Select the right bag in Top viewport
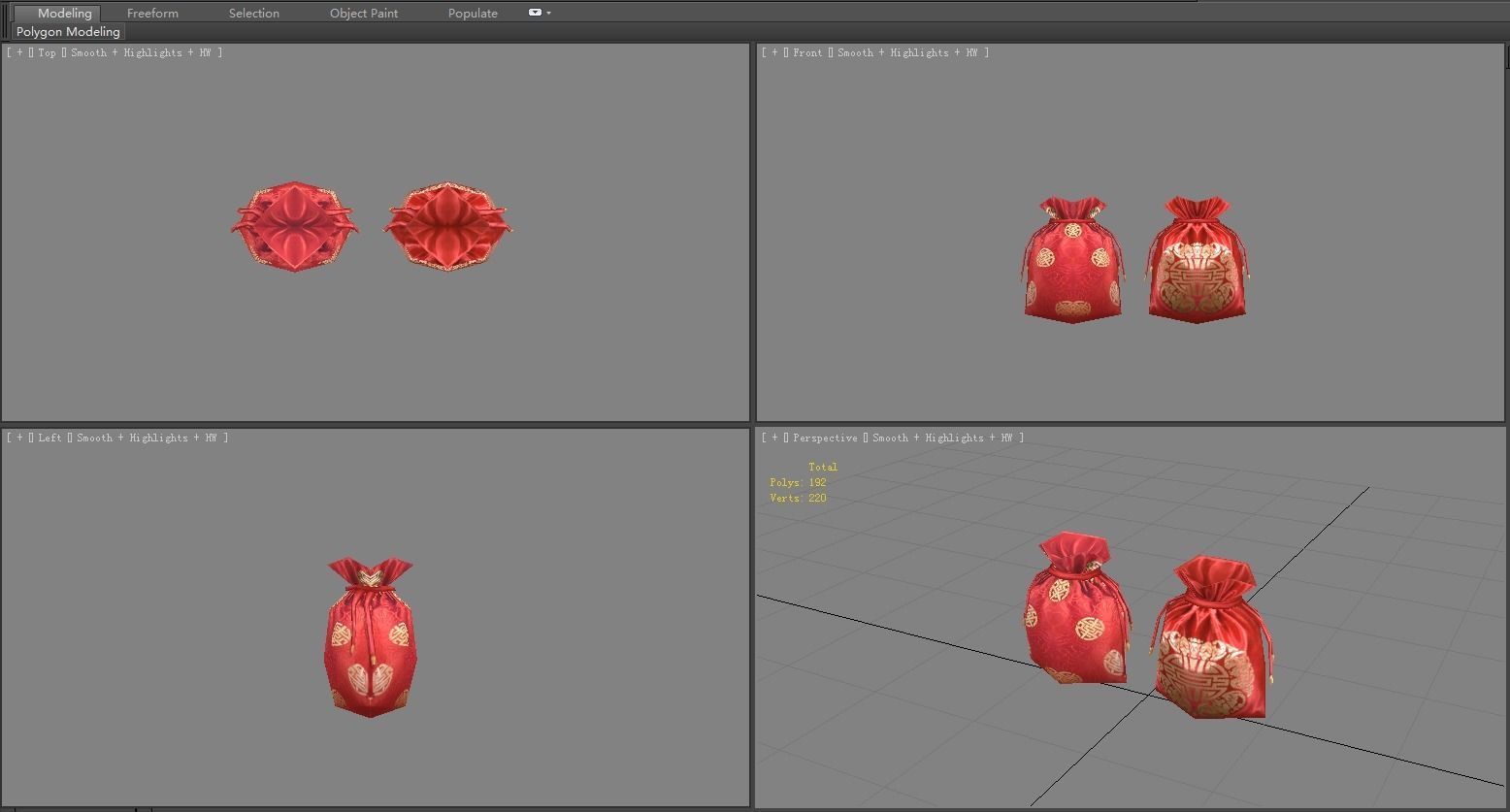 [447, 226]
